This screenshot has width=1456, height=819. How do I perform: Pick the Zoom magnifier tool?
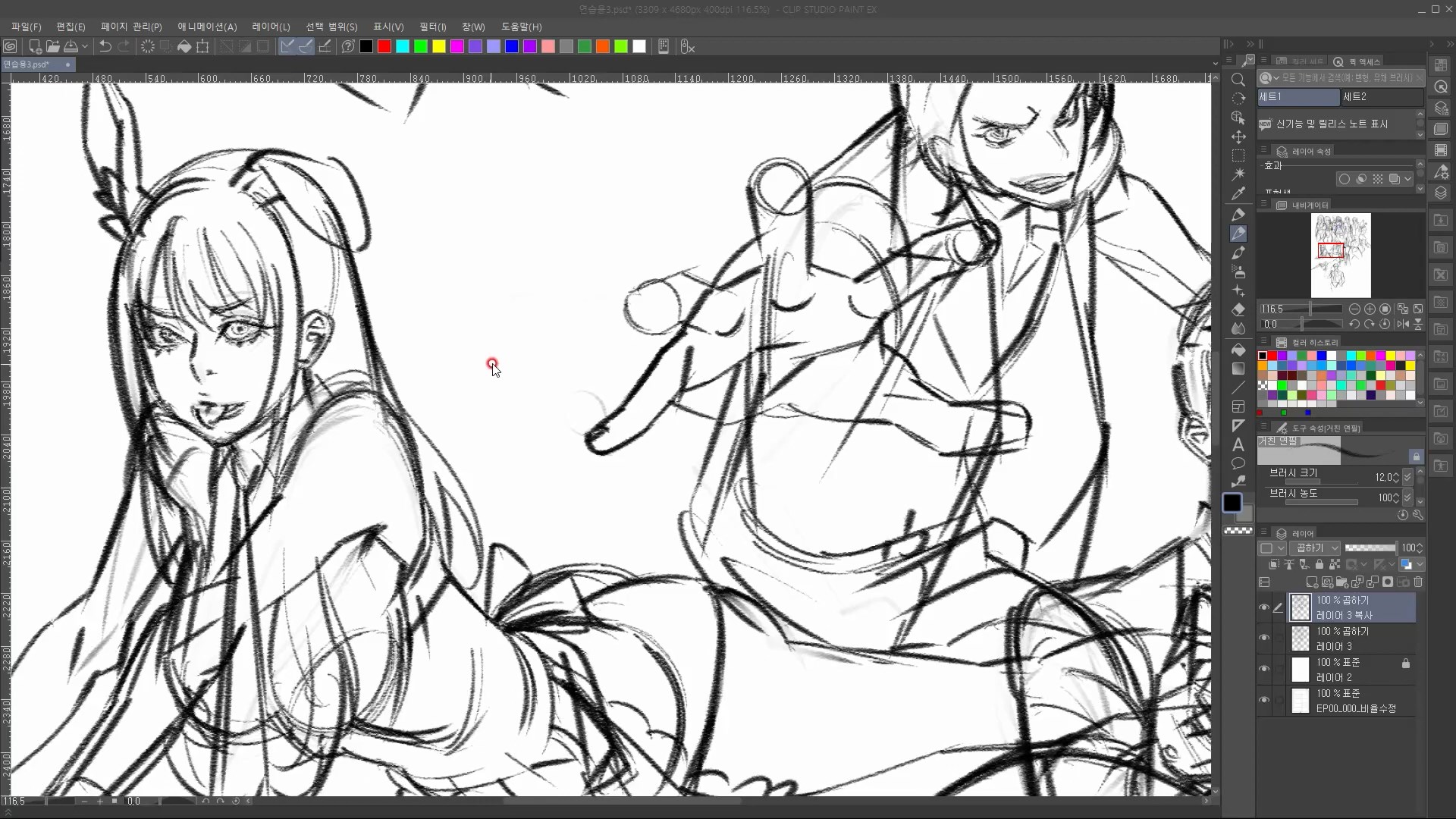pyautogui.click(x=1238, y=80)
